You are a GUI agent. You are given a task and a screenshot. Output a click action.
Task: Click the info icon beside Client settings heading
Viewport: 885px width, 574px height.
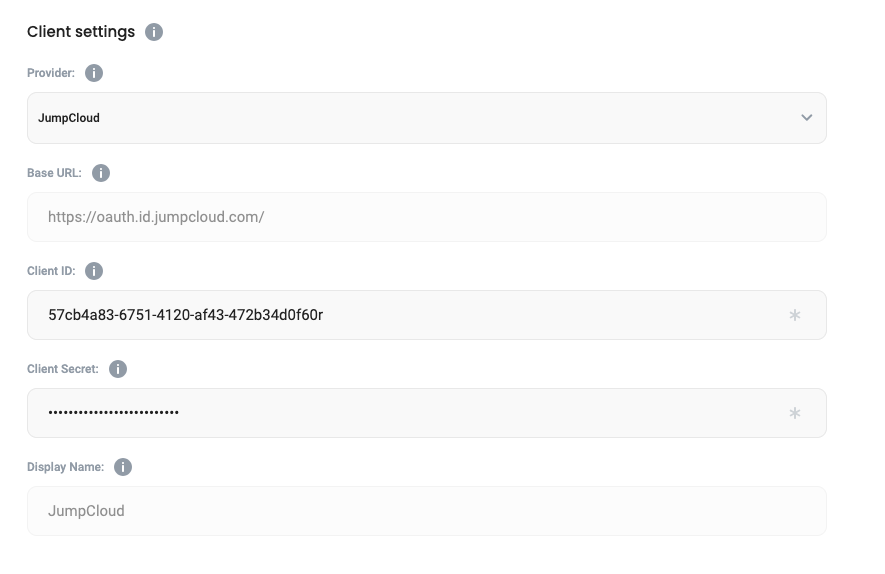154,32
